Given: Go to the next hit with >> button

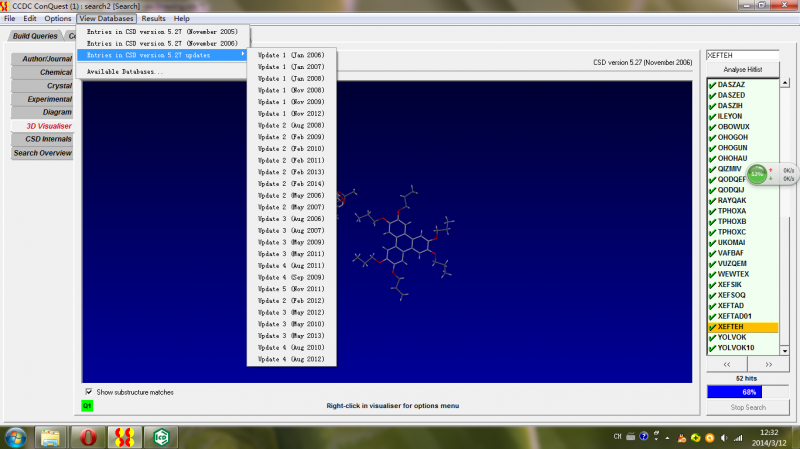Looking at the screenshot, I should point(768,364).
